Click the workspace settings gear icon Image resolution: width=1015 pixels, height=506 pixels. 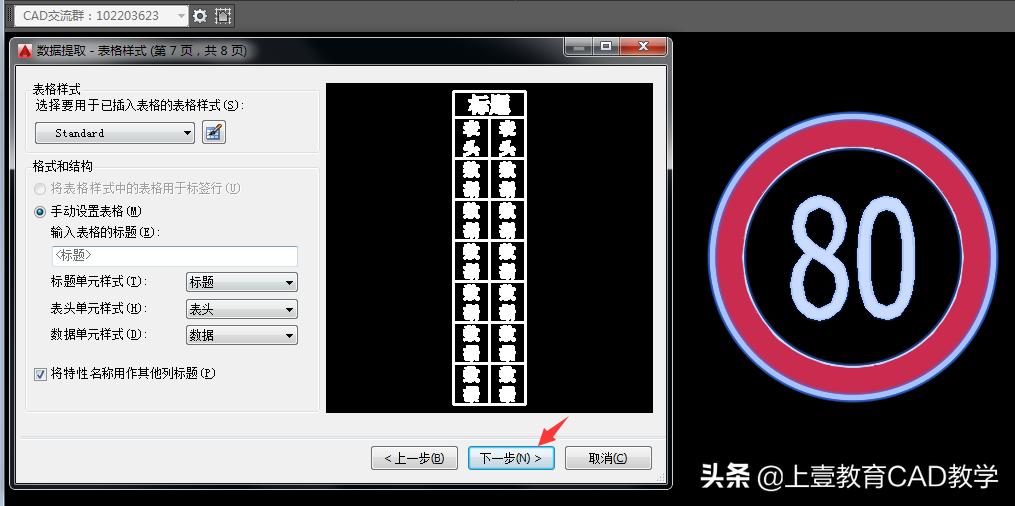click(x=200, y=16)
